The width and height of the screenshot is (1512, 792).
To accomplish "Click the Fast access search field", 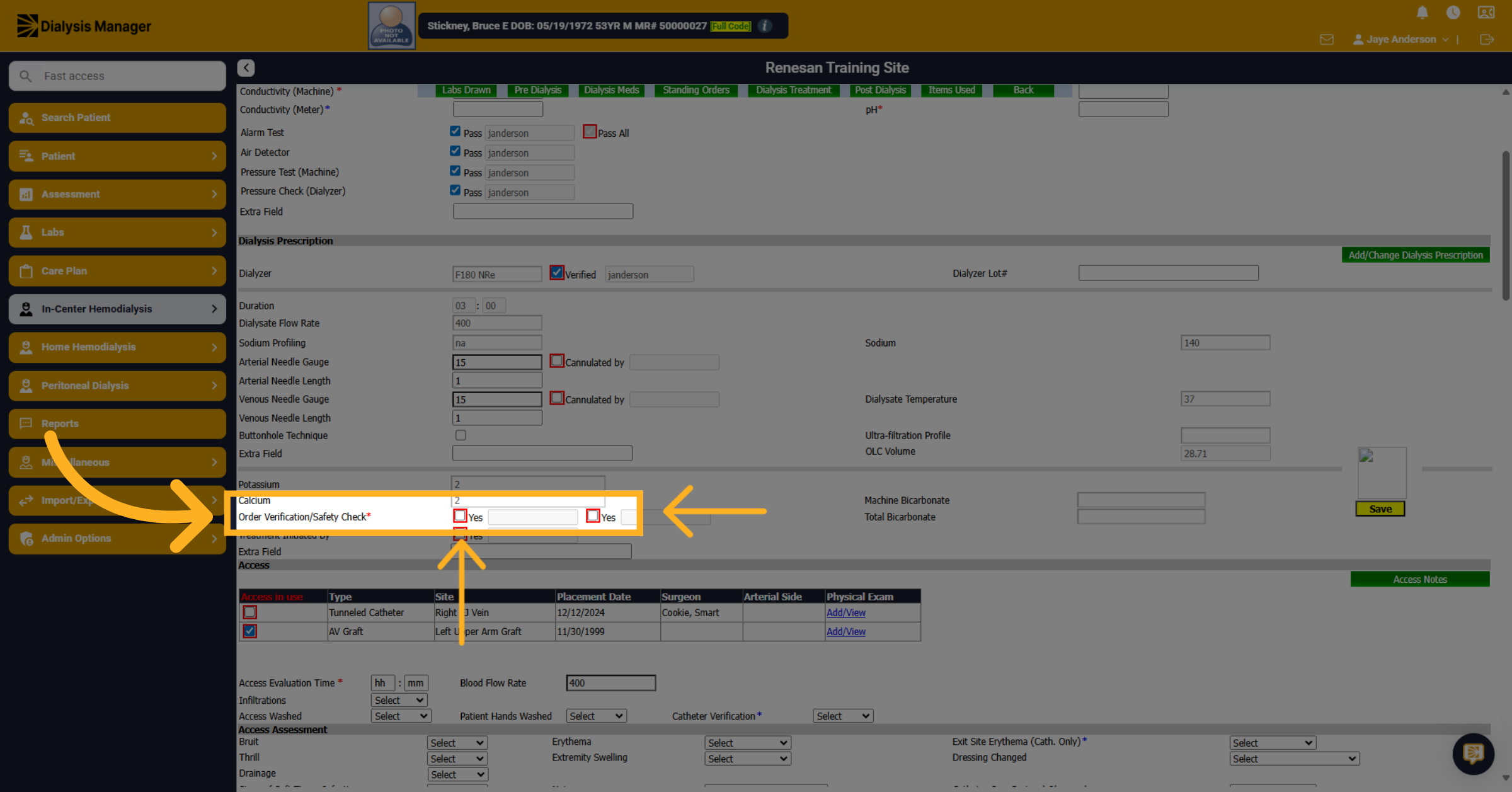I will [117, 76].
